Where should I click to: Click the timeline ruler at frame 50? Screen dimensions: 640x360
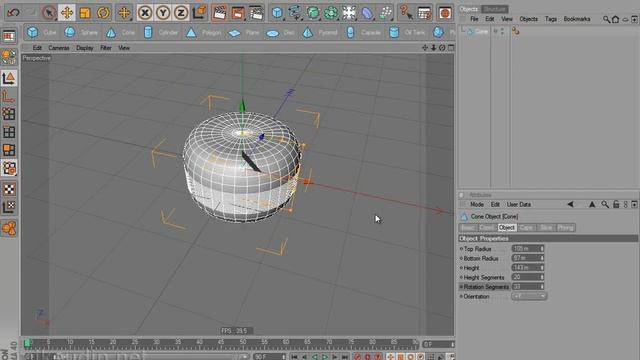pyautogui.click(x=243, y=342)
